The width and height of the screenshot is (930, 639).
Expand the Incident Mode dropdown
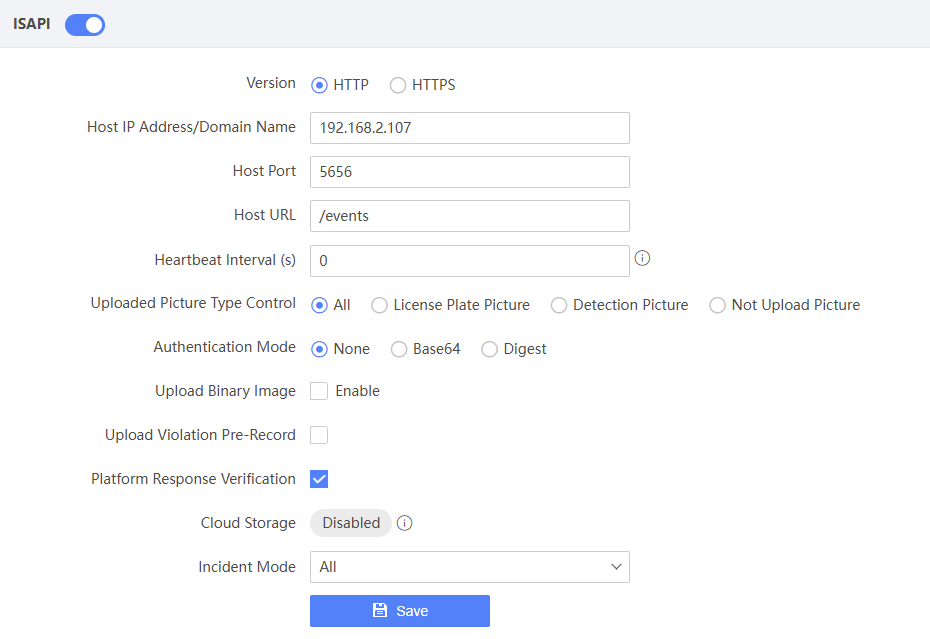[x=469, y=567]
